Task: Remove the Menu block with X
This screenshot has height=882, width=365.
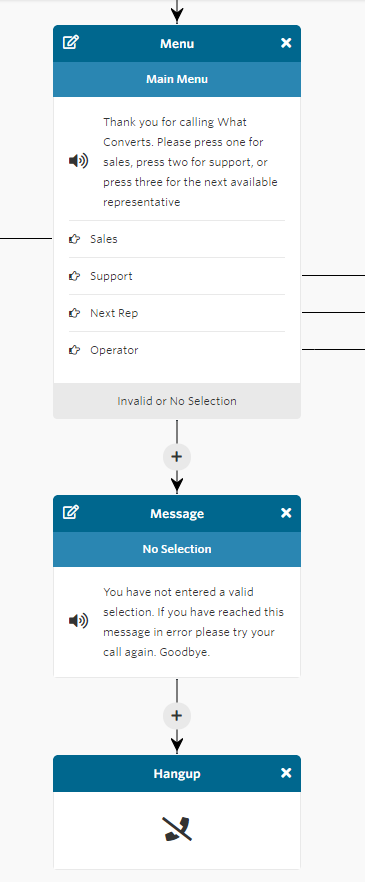Action: (x=286, y=43)
